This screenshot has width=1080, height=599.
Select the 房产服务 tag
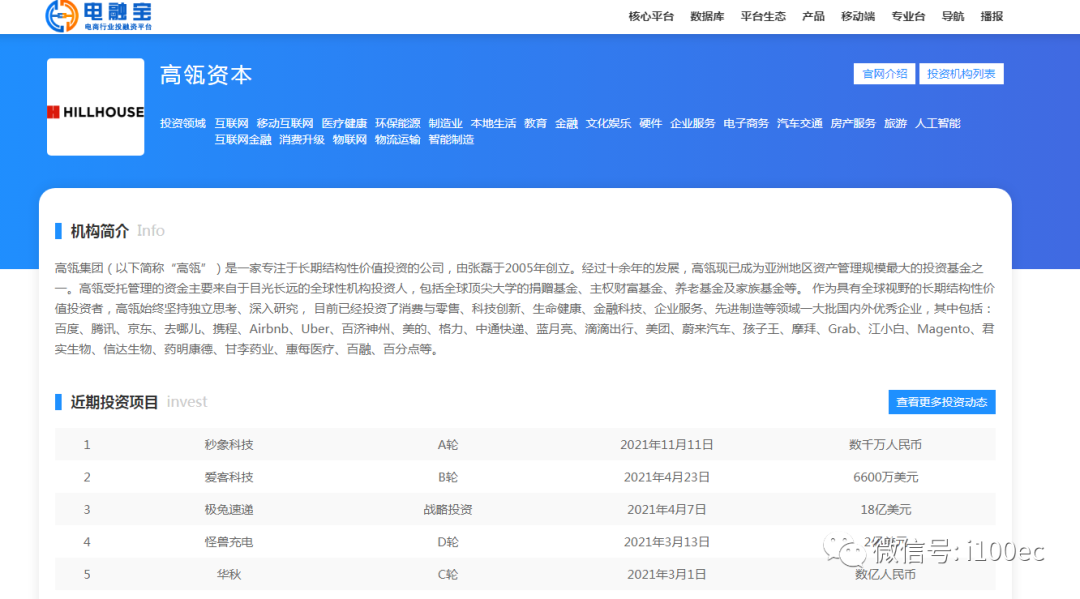click(853, 123)
